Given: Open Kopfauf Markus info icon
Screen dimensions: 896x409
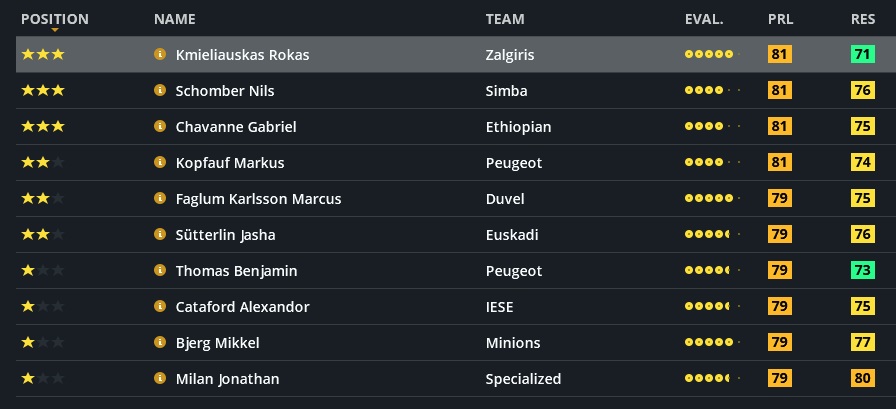Looking at the screenshot, I should point(159,163).
